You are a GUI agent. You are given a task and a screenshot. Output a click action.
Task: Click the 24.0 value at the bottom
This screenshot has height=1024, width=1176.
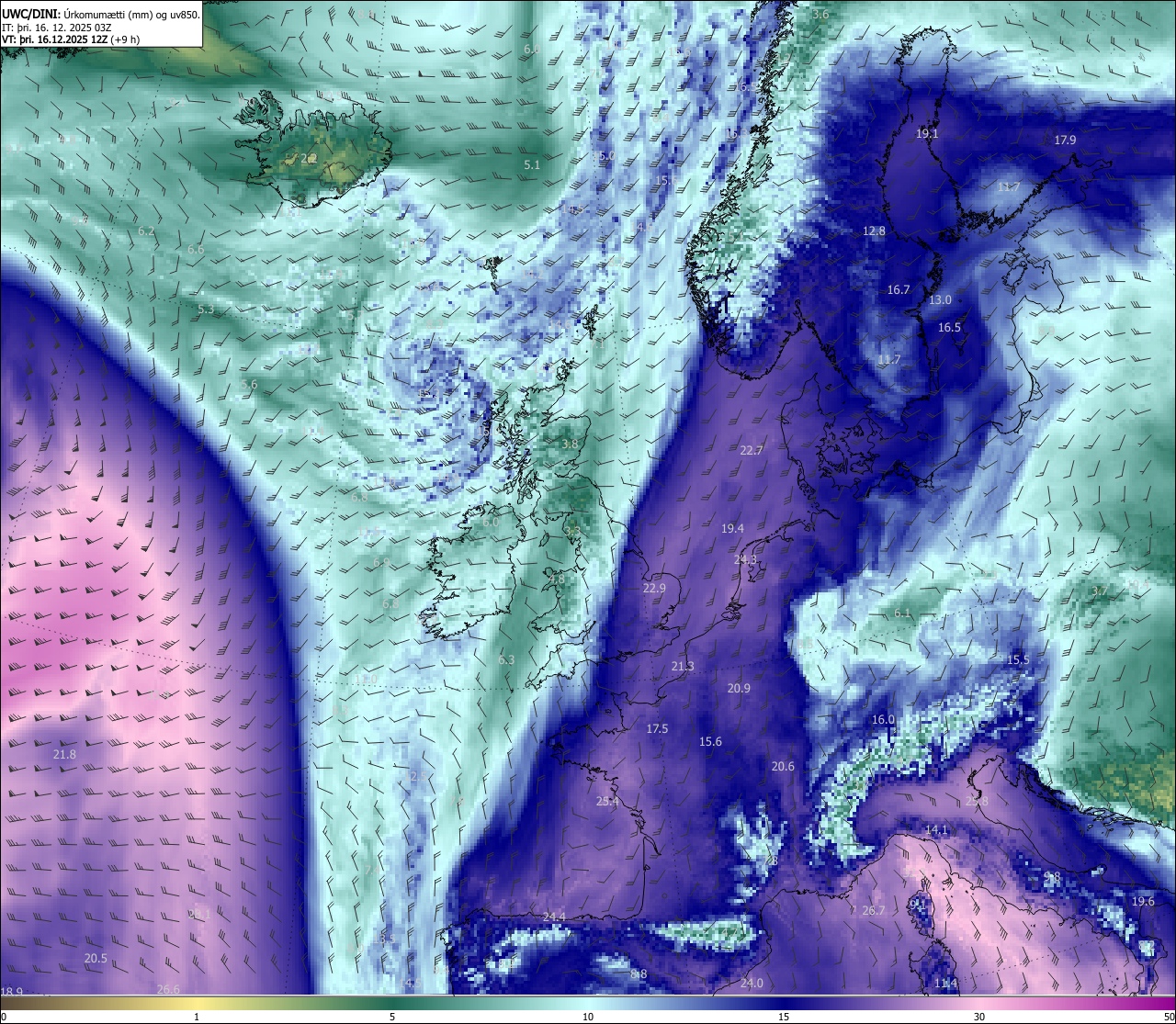pyautogui.click(x=752, y=984)
